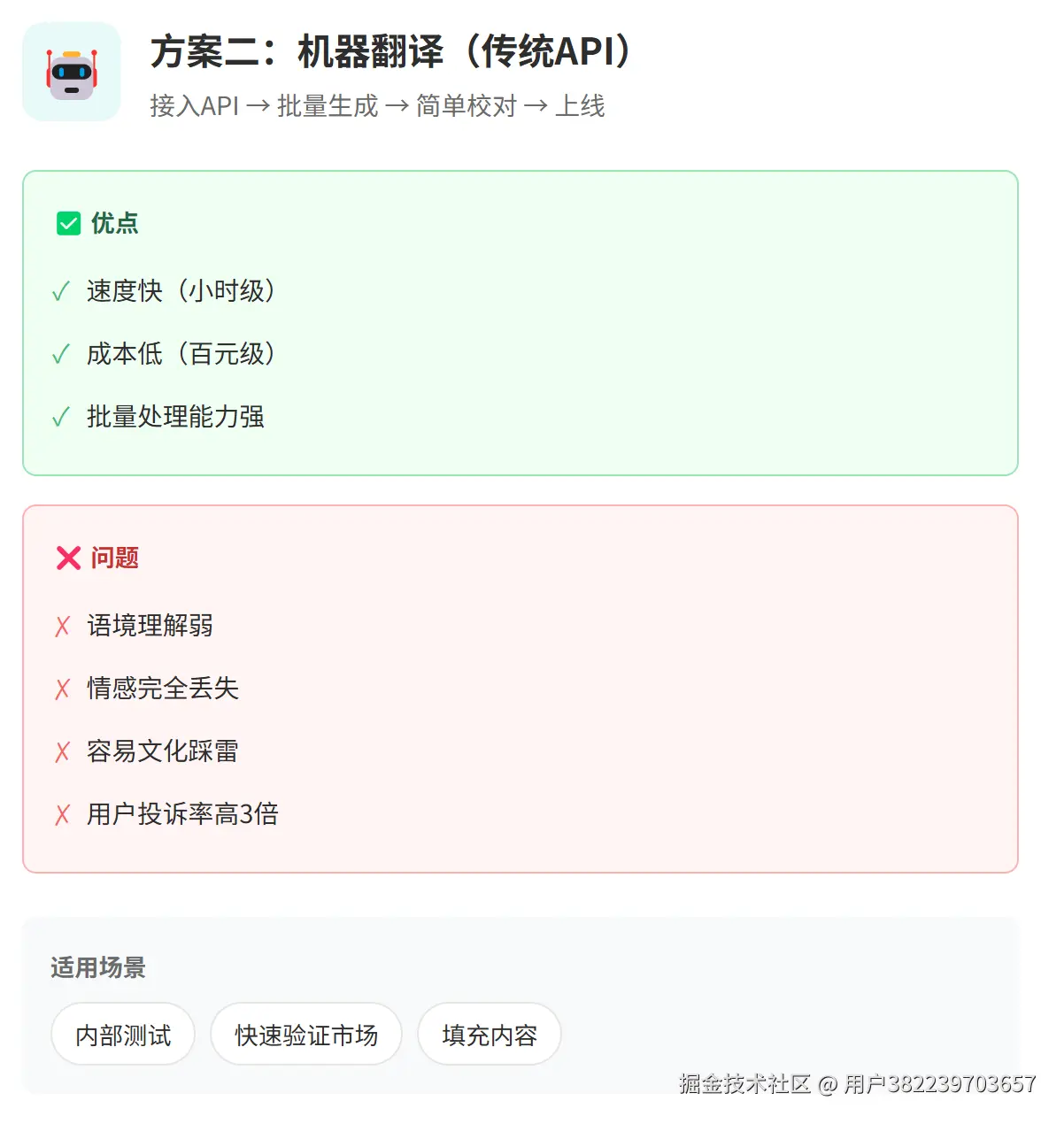Click the red X icon beside 问题
The height and width of the screenshot is (1124, 1064).
(x=68, y=558)
